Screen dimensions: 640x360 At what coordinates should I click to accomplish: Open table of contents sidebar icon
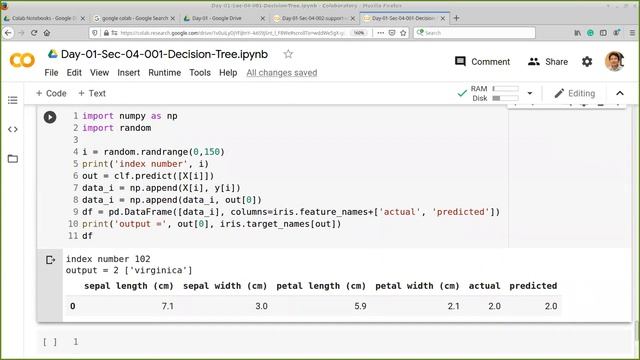pyautogui.click(x=13, y=100)
